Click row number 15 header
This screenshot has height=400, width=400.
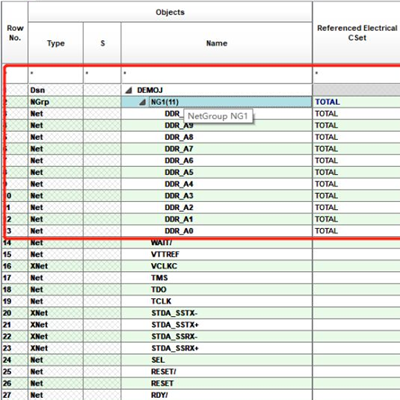(15, 254)
